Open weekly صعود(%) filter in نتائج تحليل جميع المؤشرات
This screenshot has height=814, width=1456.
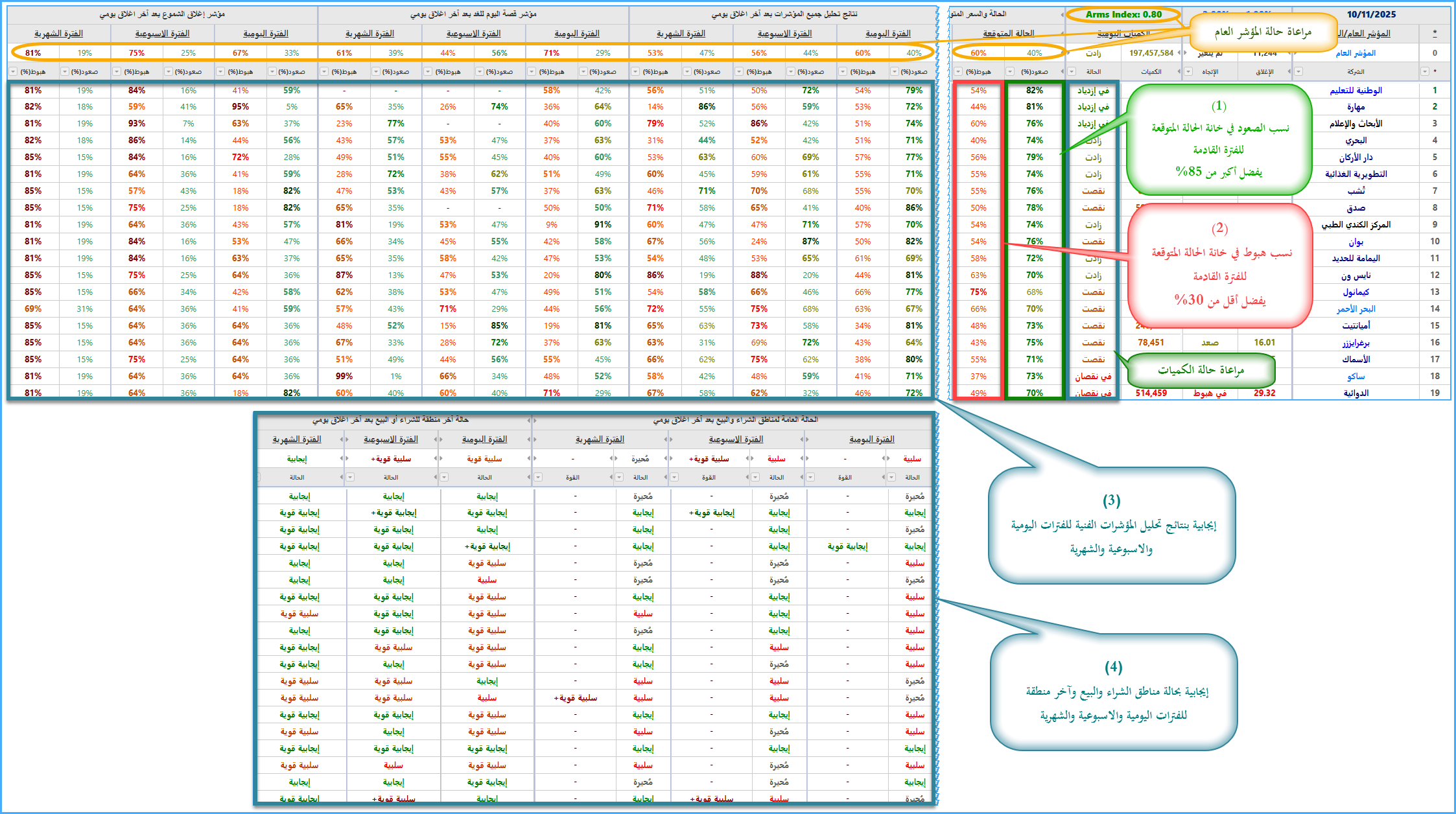(x=791, y=72)
